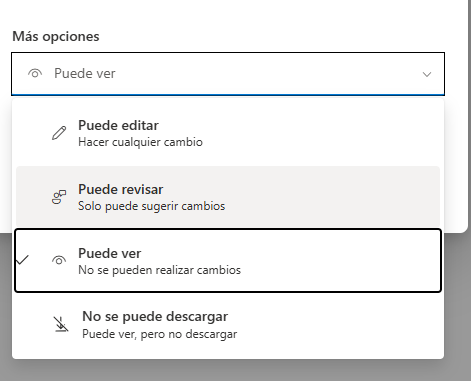
Task: Click the gray backdrop below the dropdown list
Action: coord(233,371)
